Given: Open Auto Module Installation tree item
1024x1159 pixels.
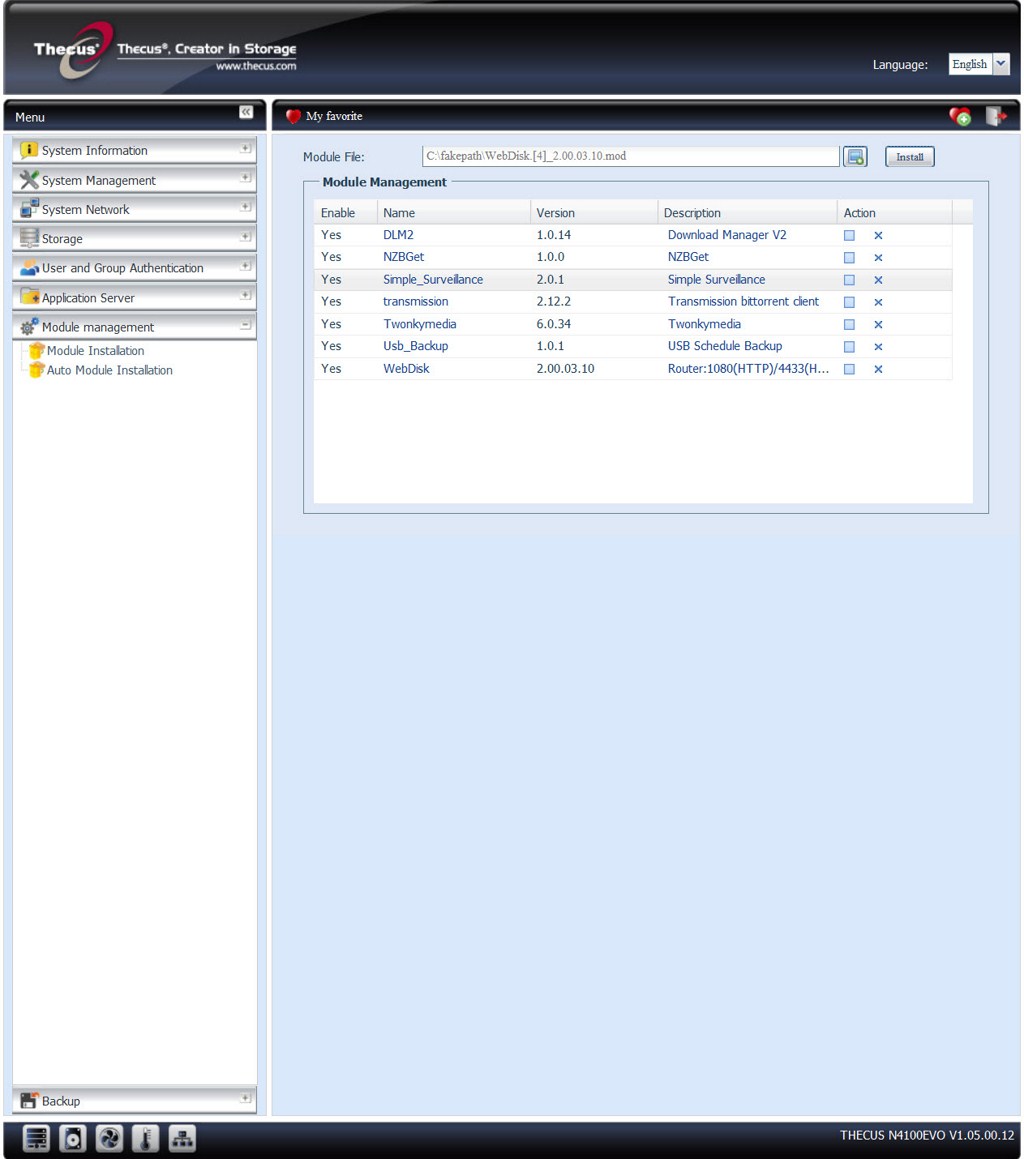Looking at the screenshot, I should 109,370.
